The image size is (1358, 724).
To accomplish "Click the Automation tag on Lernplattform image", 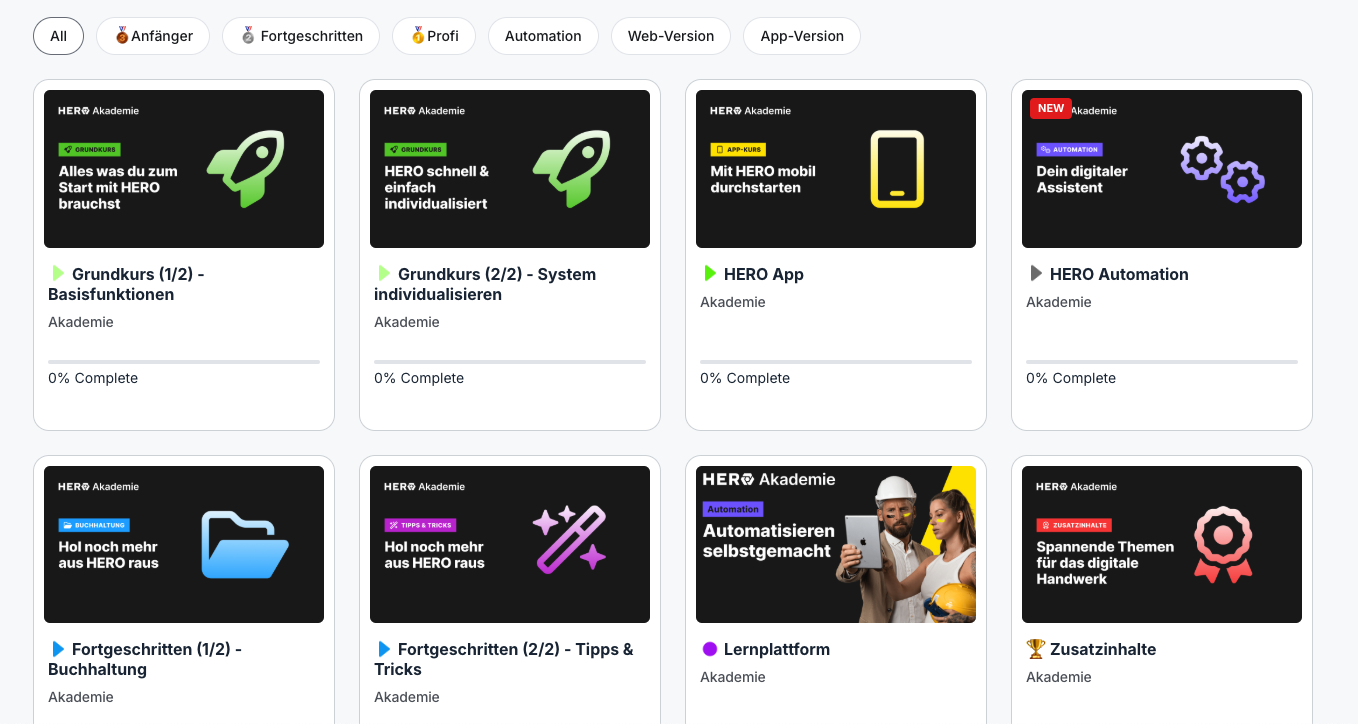I will tap(733, 509).
